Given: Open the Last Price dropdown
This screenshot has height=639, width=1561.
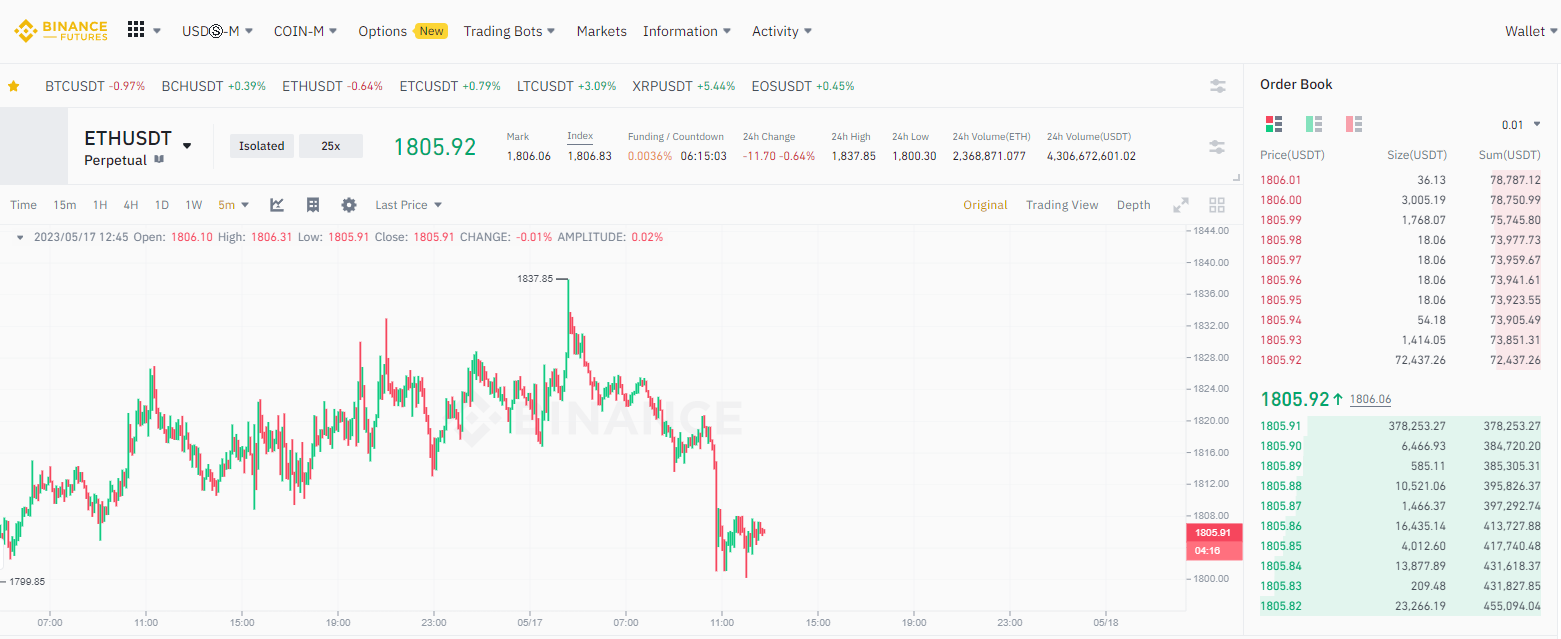Looking at the screenshot, I should (409, 205).
